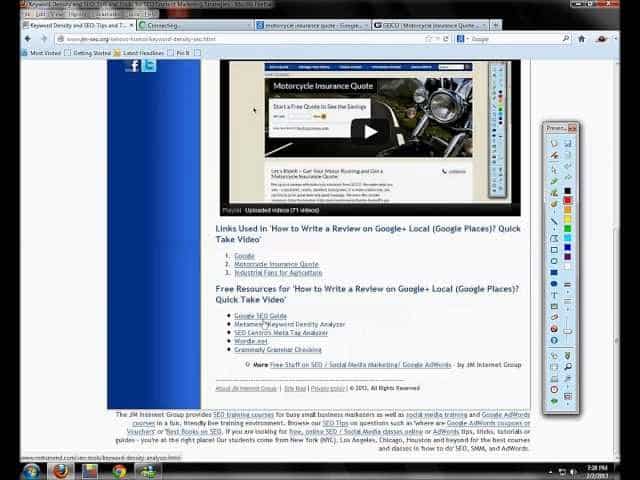Open Most Visited bookmarks item
The height and width of the screenshot is (480, 640).
point(42,53)
